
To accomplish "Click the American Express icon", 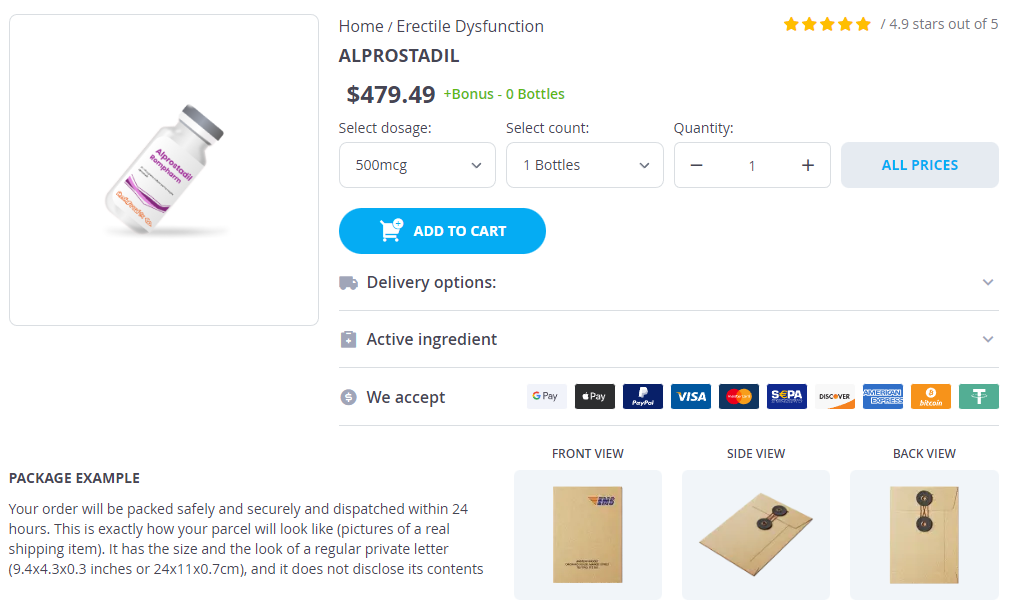I will click(883, 397).
